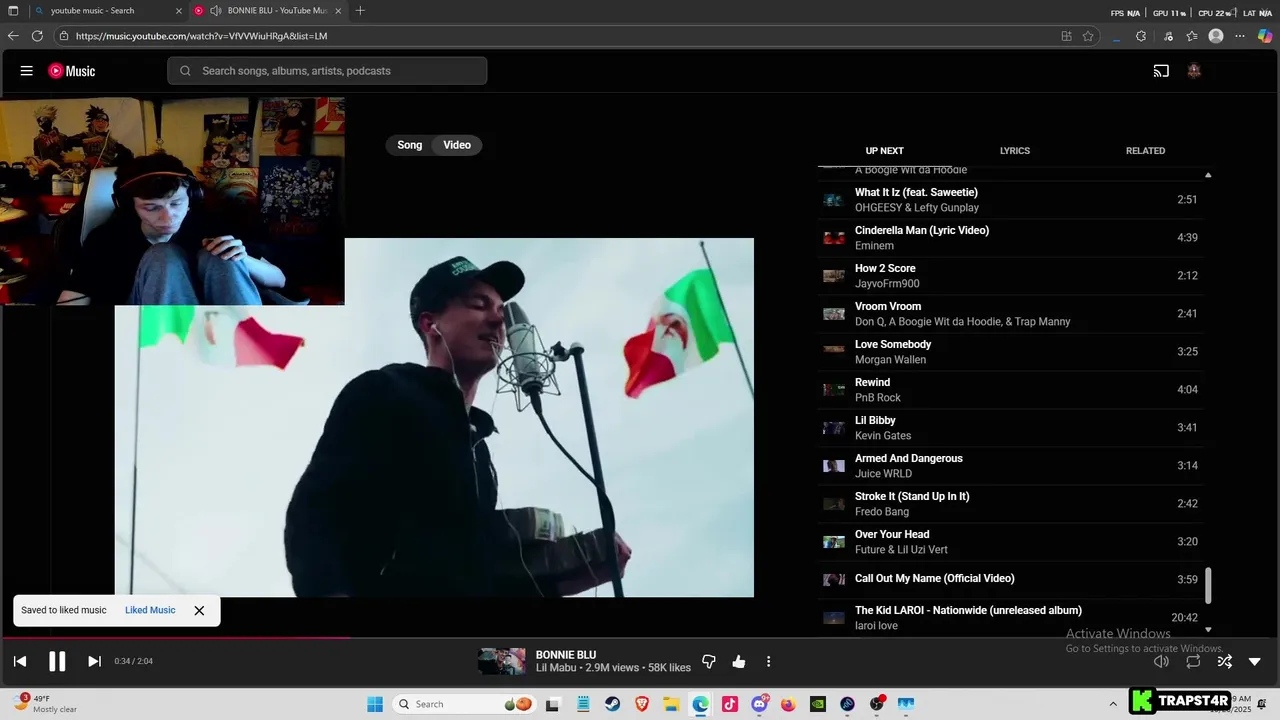Image resolution: width=1280 pixels, height=720 pixels.
Task: Refresh the page with the reload icon
Action: point(37,36)
